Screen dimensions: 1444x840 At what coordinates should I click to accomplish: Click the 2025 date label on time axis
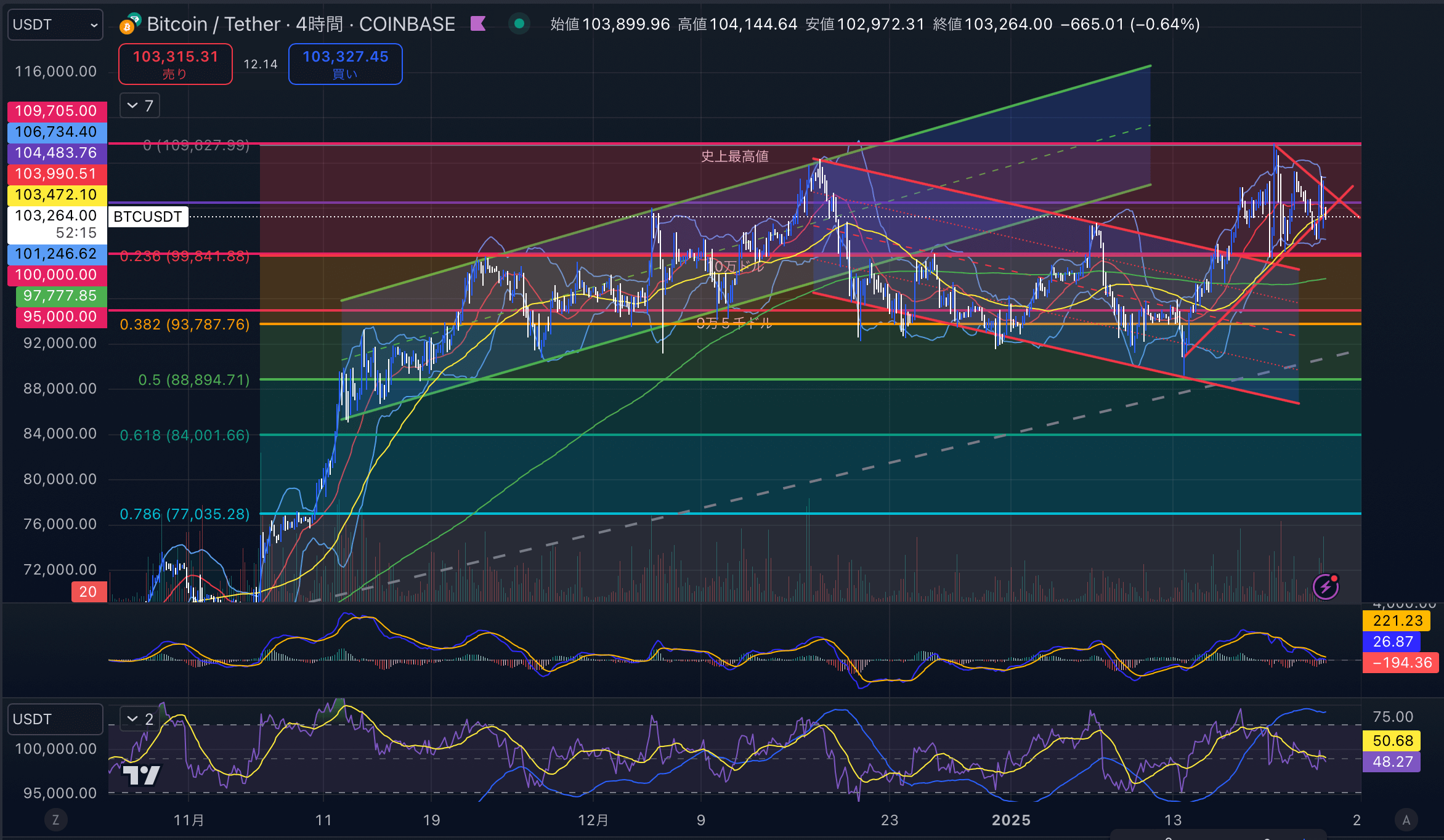click(1011, 820)
